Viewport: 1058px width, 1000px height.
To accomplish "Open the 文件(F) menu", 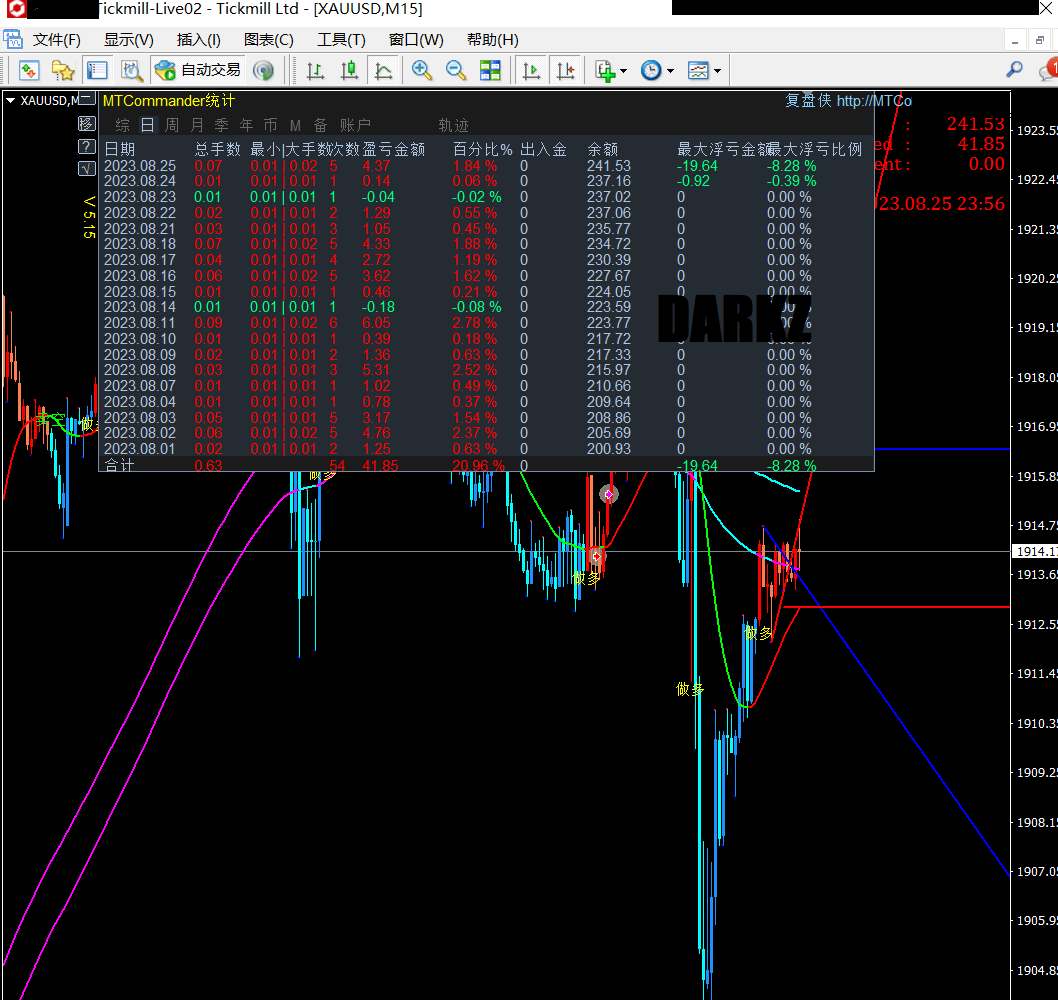I will point(57,40).
